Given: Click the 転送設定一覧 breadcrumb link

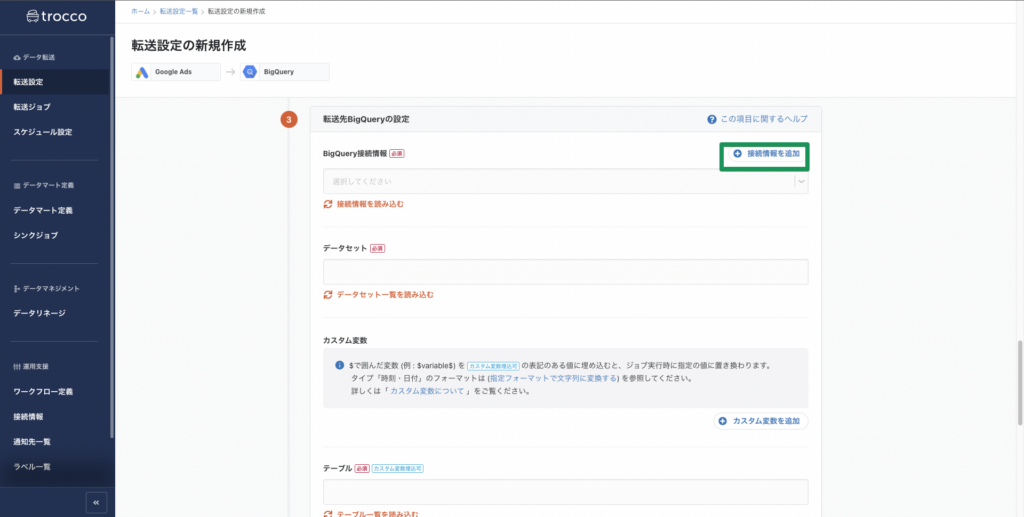Looking at the screenshot, I should (x=180, y=11).
